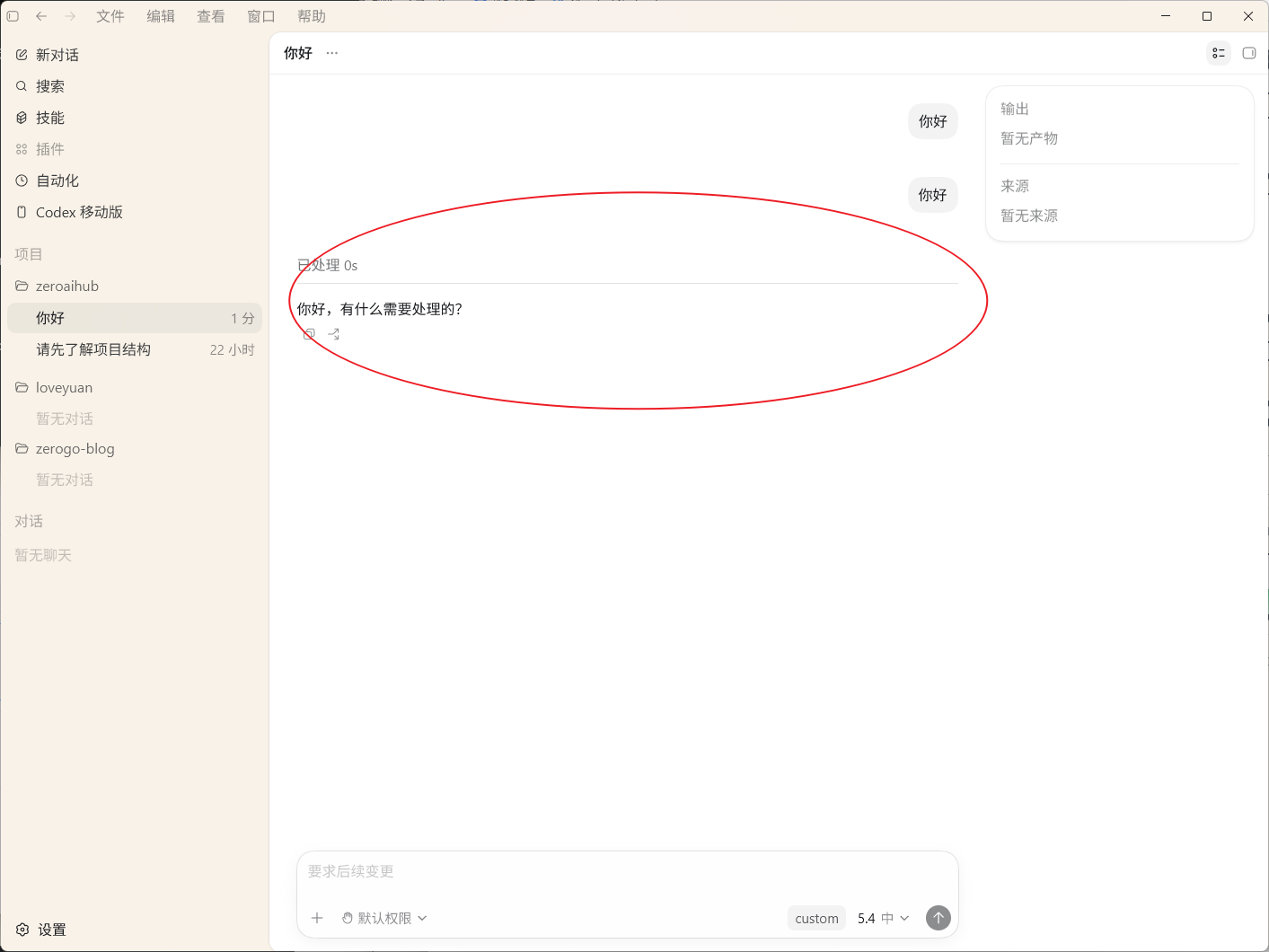Open 搜索 in the sidebar
Image resolution: width=1269 pixels, height=952 pixels.
pyautogui.click(x=135, y=86)
